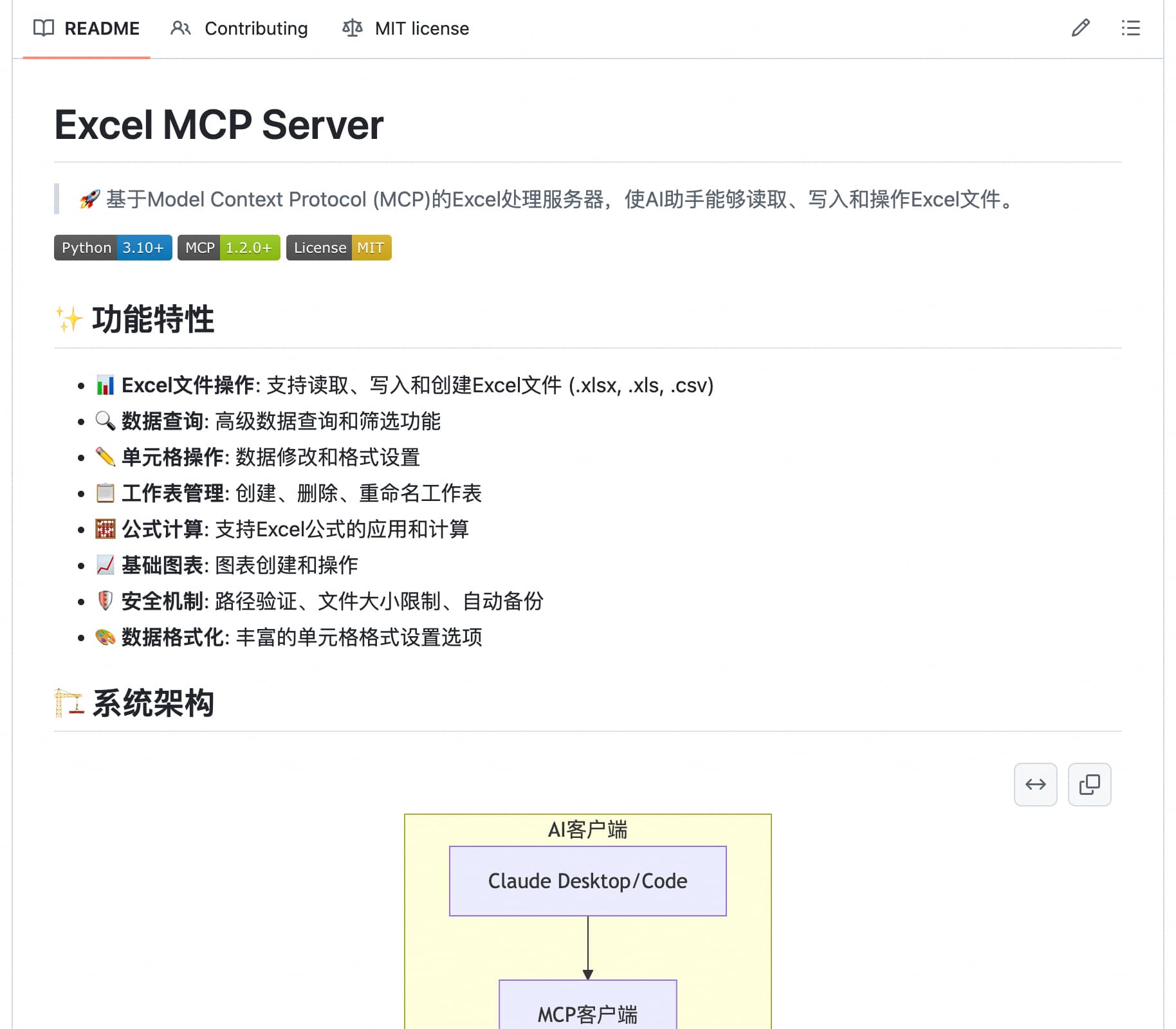This screenshot has height=1029, width=1176.
Task: Click the 工作表管理 feature line
Action: click(289, 493)
